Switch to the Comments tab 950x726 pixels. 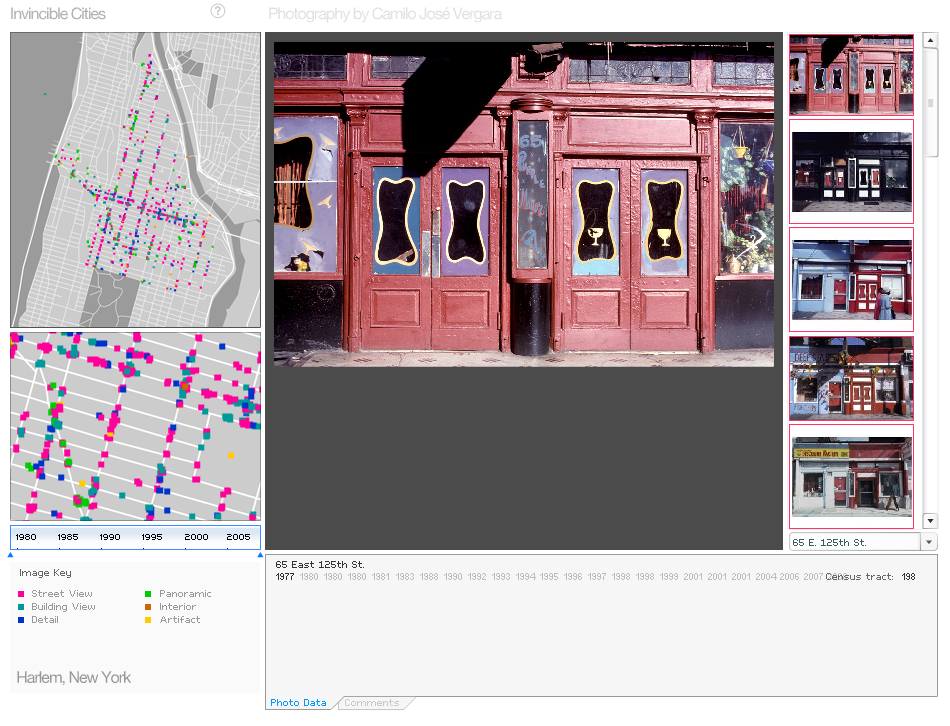pyautogui.click(x=371, y=703)
